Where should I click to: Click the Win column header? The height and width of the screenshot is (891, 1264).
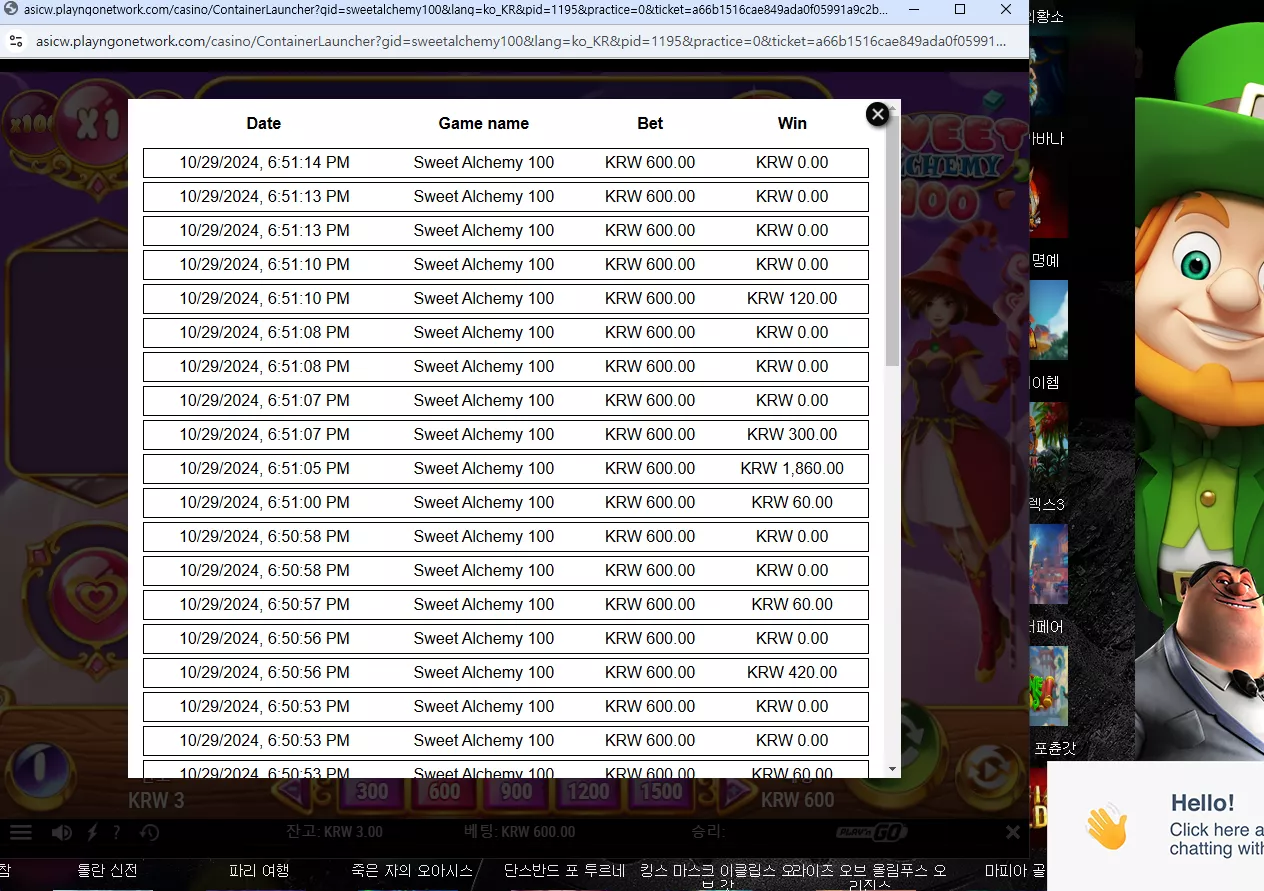(x=792, y=123)
